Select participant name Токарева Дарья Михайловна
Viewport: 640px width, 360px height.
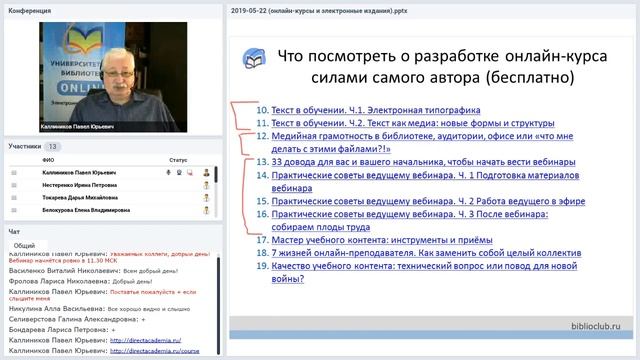(x=80, y=198)
